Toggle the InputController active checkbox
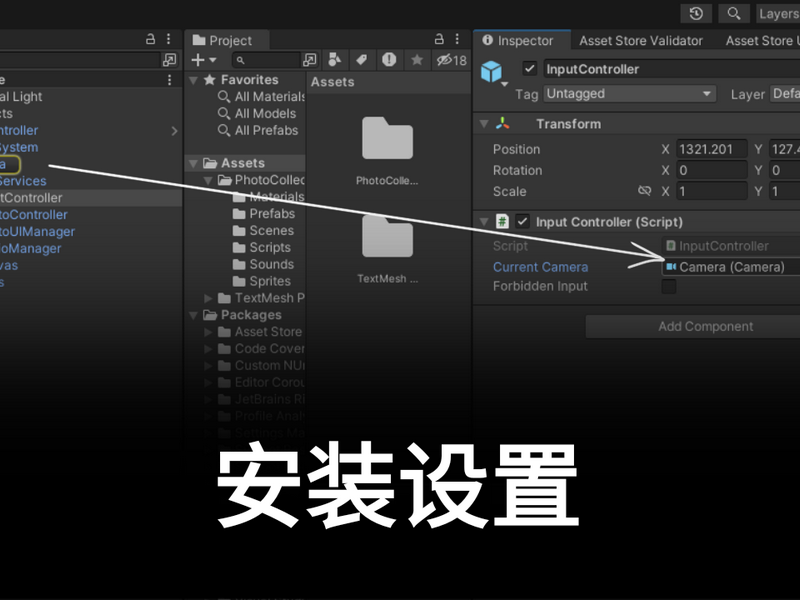The image size is (800, 600). point(530,68)
